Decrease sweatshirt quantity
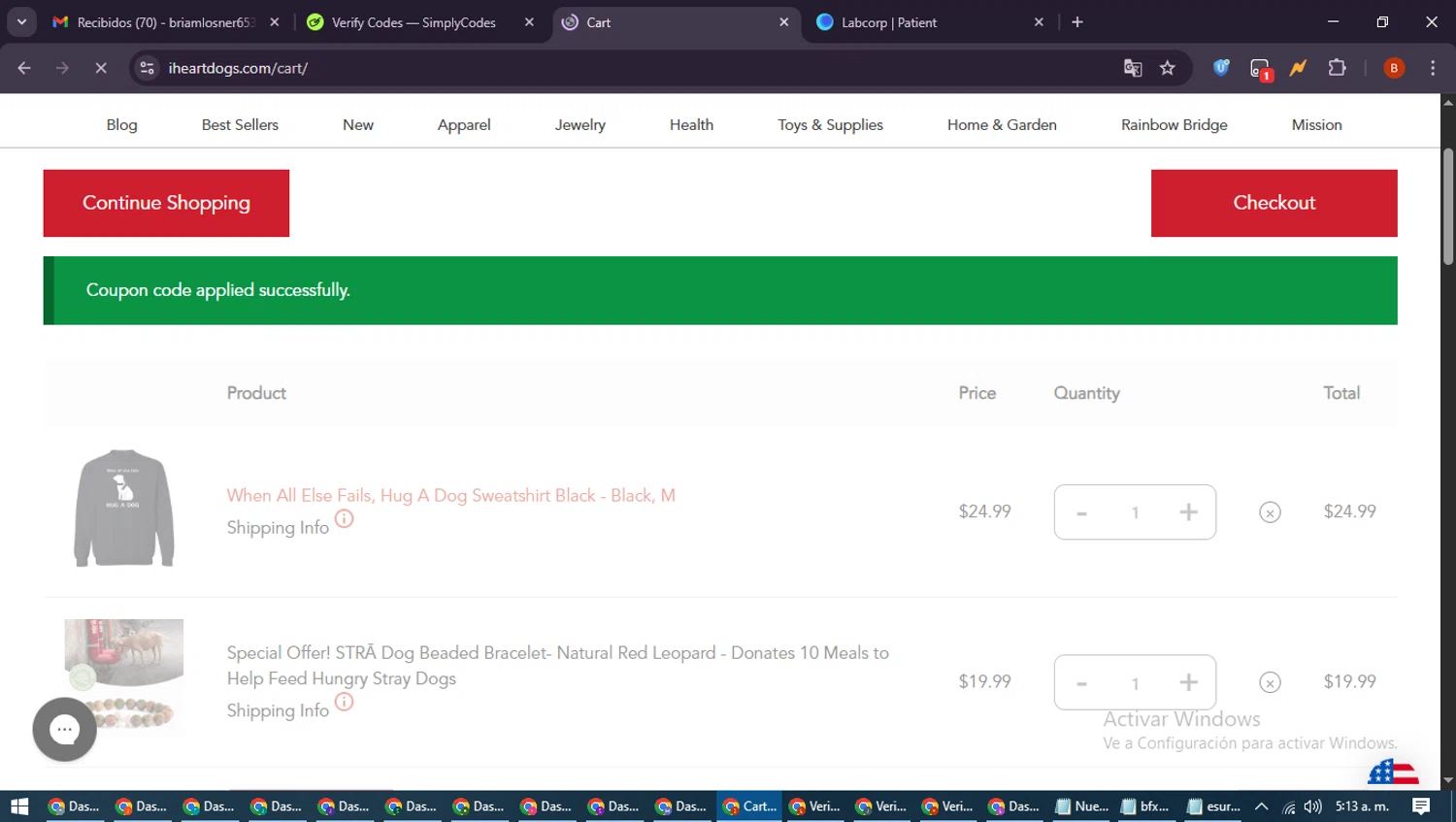The width and height of the screenshot is (1456, 822). click(x=1081, y=512)
